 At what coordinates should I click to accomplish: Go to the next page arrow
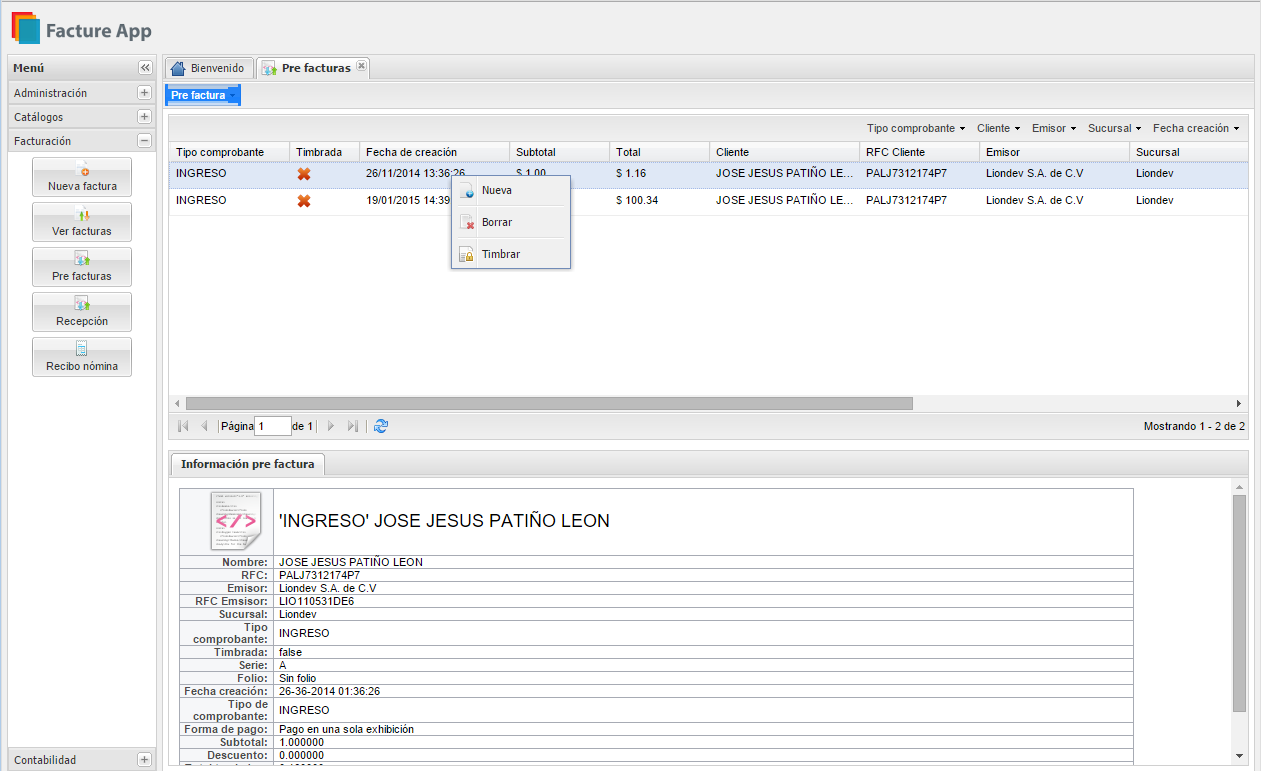point(331,426)
